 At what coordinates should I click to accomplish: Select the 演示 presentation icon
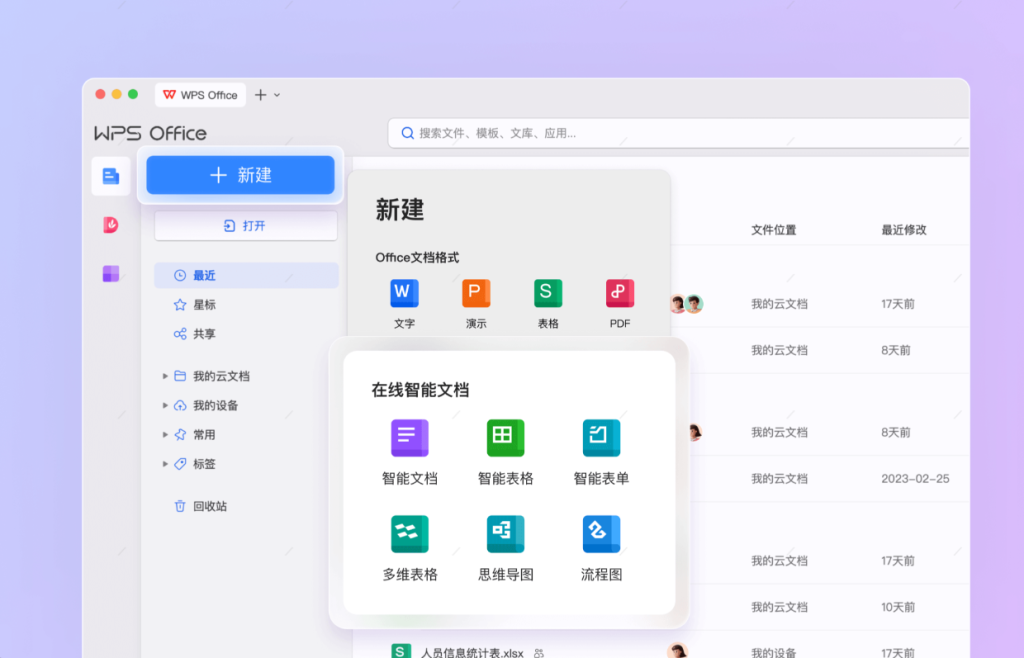pyautogui.click(x=476, y=293)
